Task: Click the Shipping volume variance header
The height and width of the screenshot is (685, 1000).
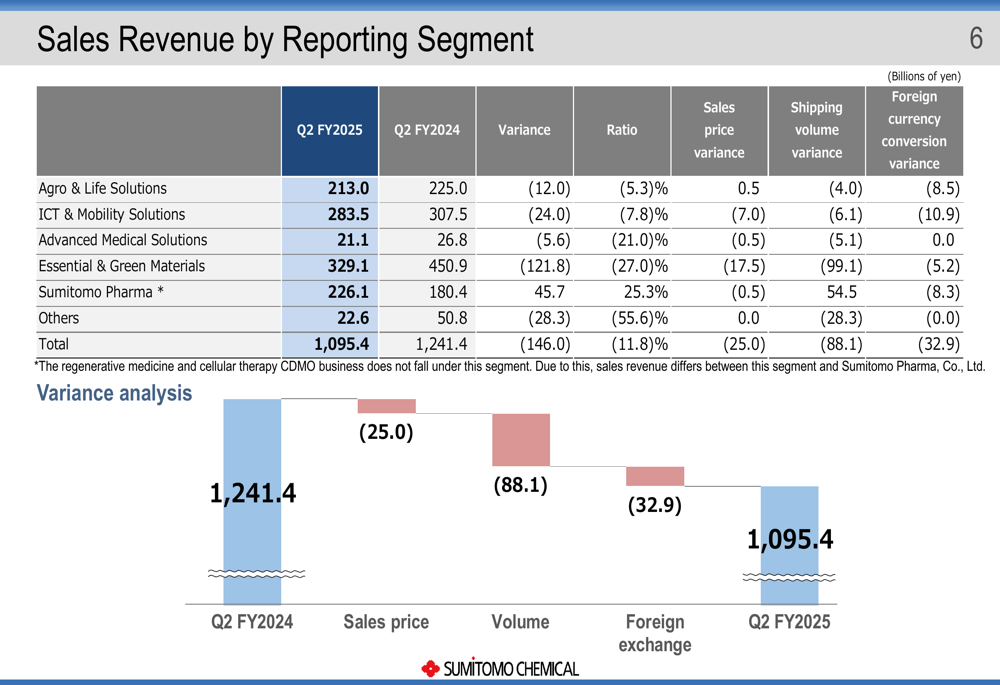Action: pos(816,130)
